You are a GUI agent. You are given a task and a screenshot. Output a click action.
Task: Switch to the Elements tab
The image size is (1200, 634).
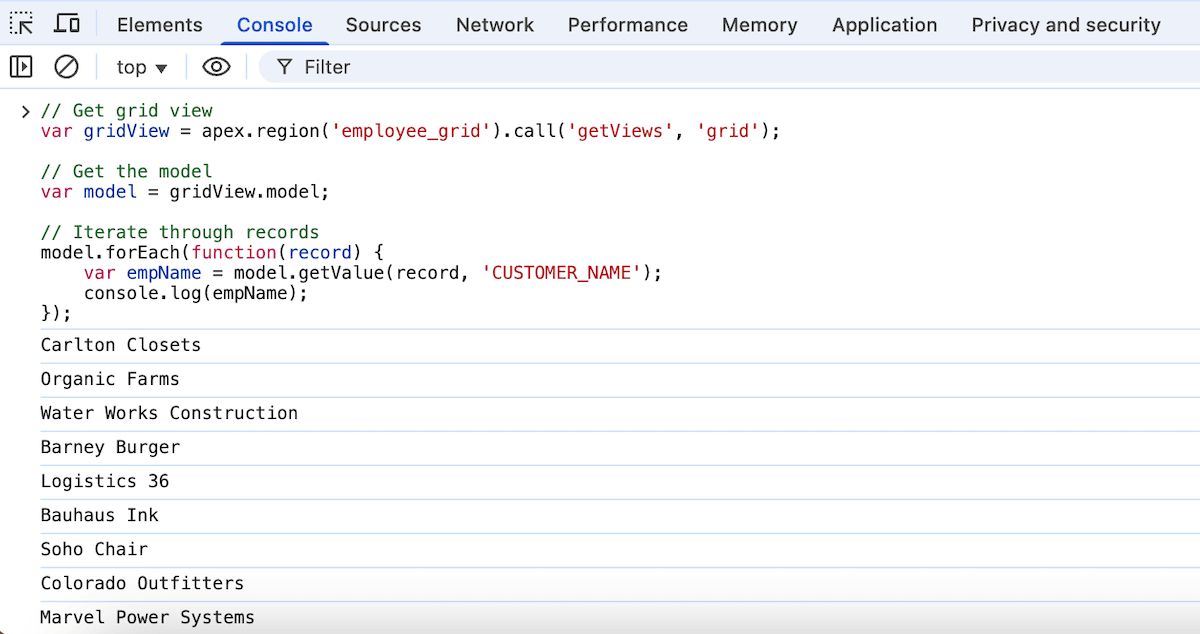(159, 24)
